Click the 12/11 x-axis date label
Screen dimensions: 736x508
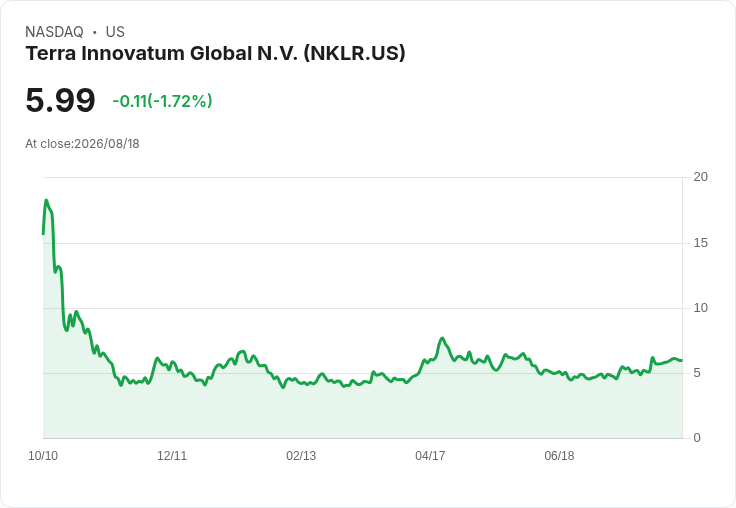(172, 455)
